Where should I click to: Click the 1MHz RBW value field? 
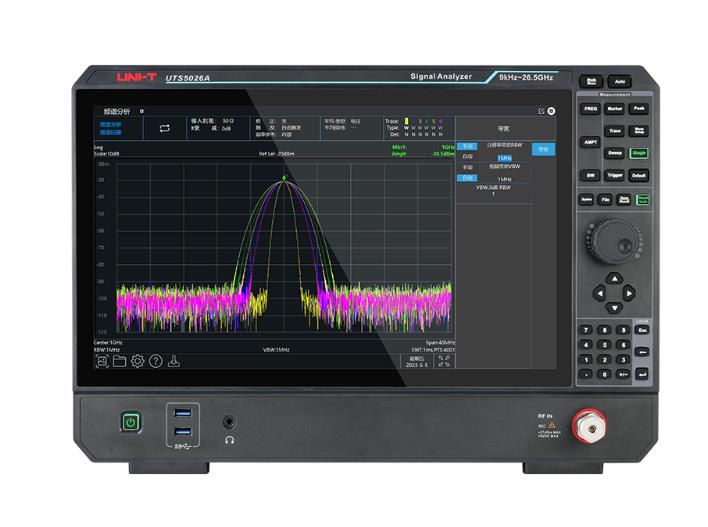[x=504, y=157]
